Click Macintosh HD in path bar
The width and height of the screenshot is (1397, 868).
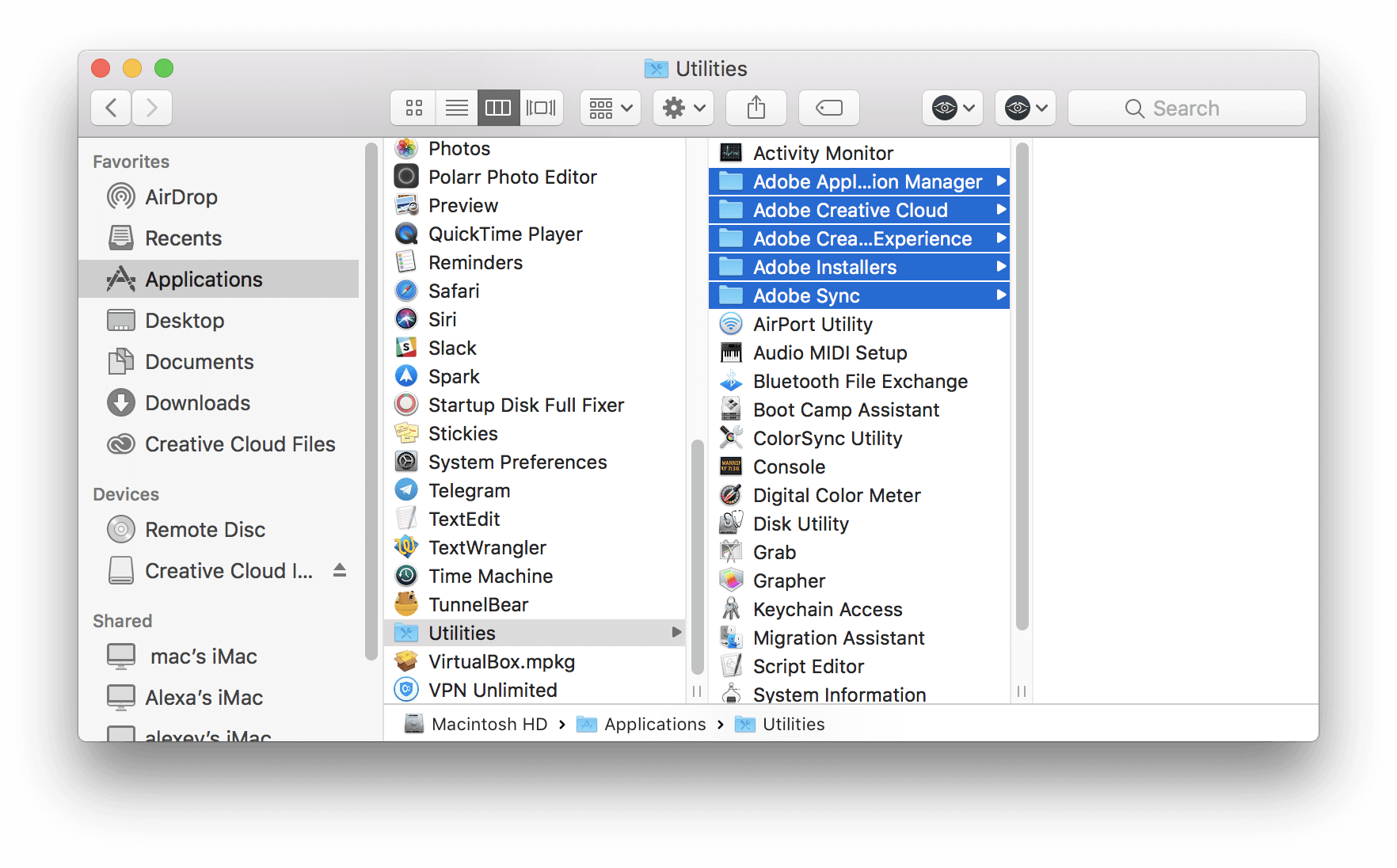(x=476, y=724)
